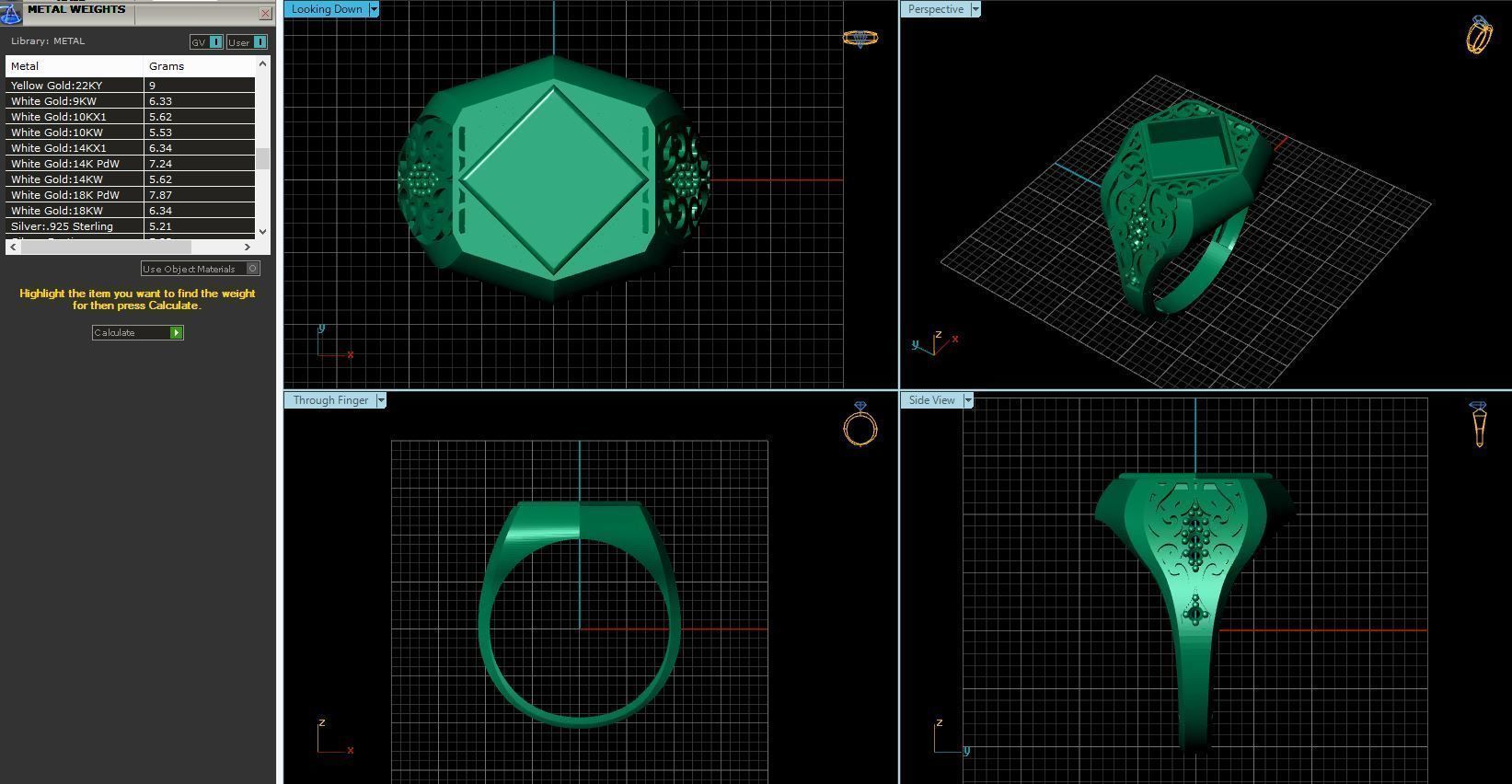Click the metal list scroll down arrow
The height and width of the screenshot is (784, 1512).
[263, 232]
